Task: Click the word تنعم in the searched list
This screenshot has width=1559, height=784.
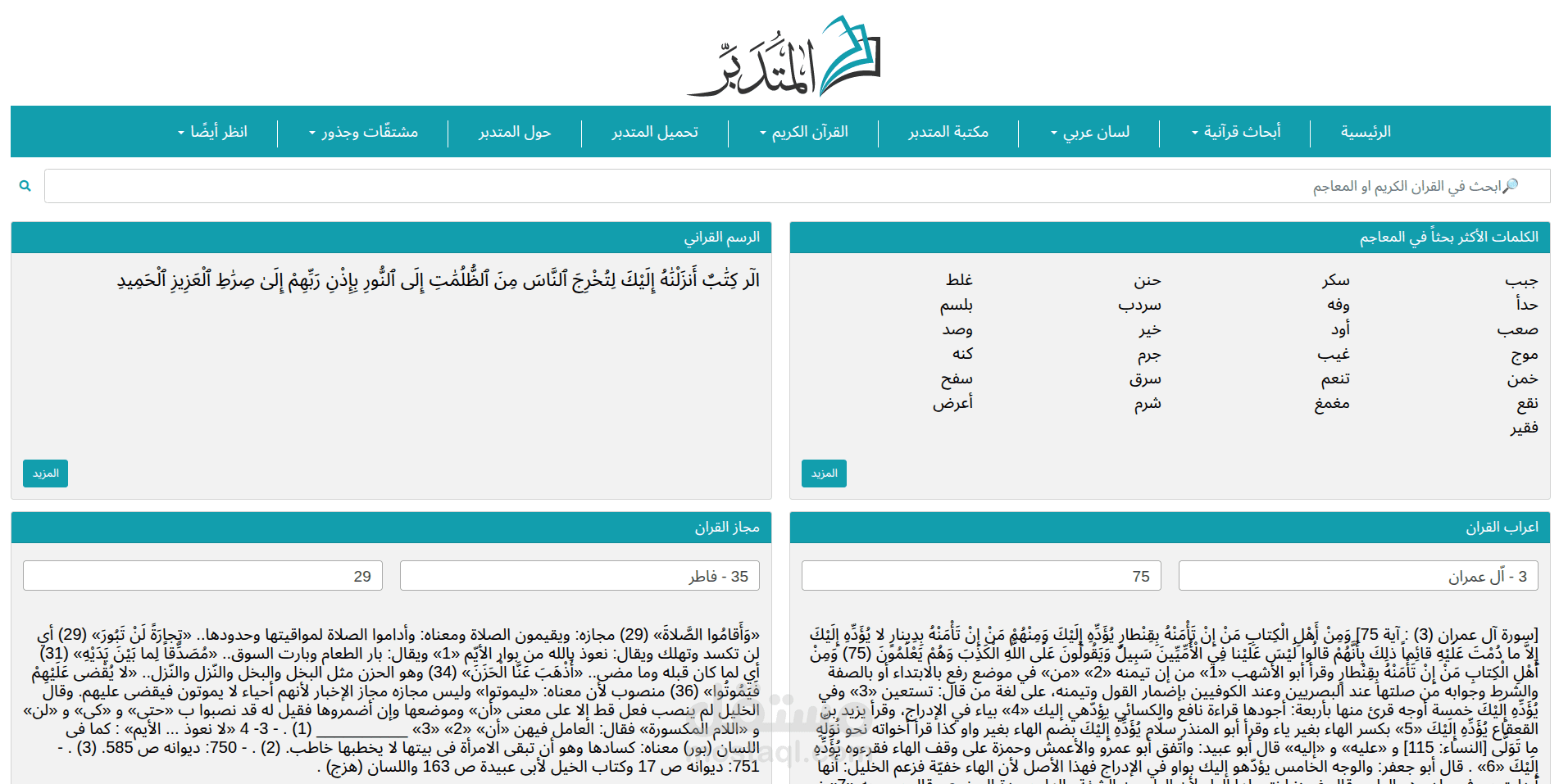Action: [x=1335, y=378]
